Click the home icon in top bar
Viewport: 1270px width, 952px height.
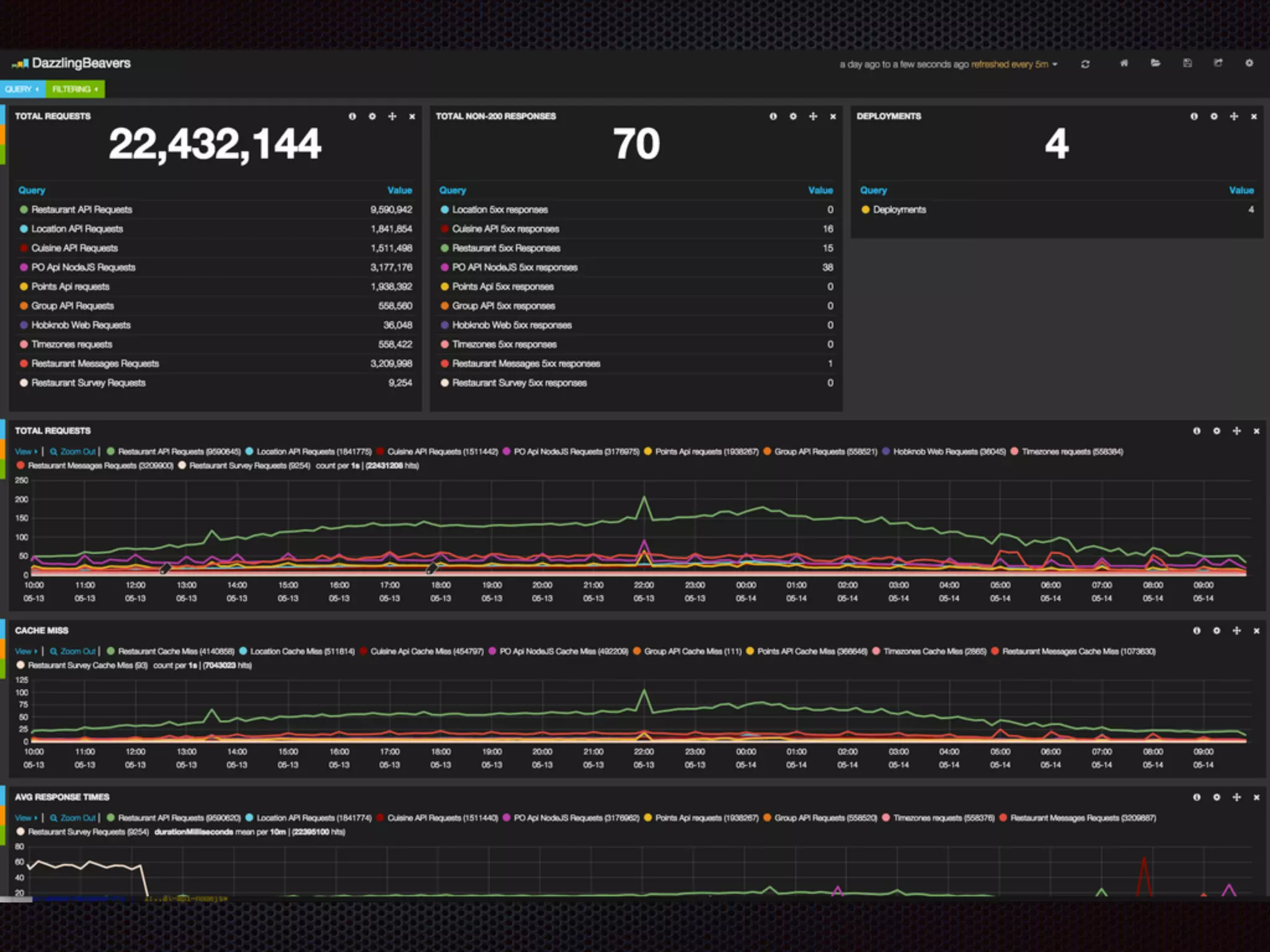point(1124,63)
